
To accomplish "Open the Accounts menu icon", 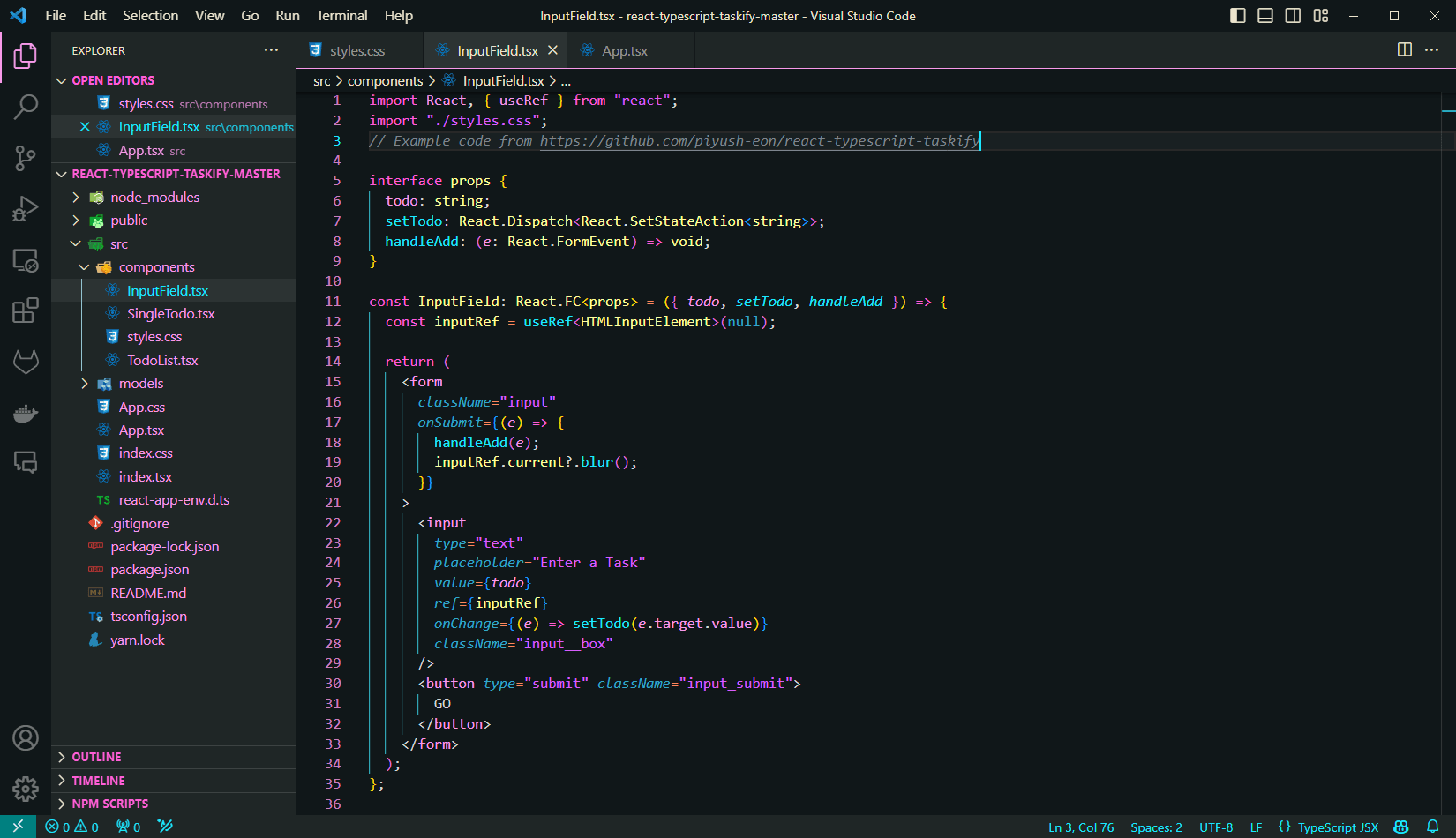I will click(x=26, y=737).
